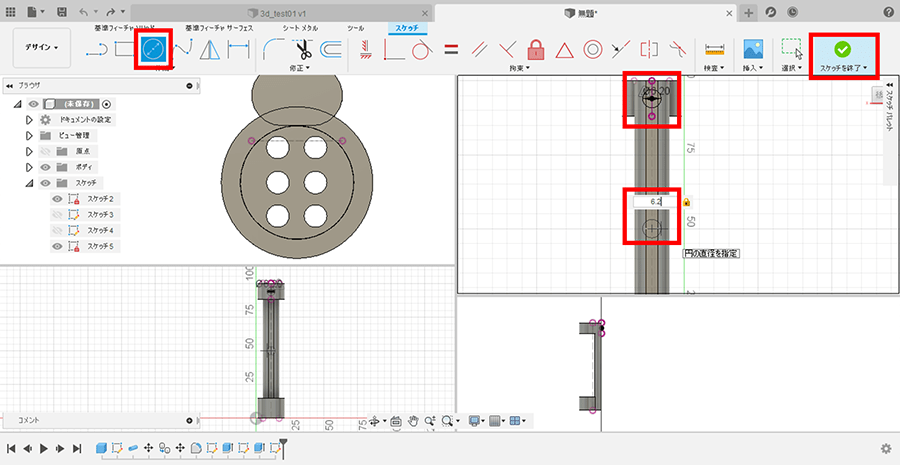Click the fillet sketch tool

[x=274, y=49]
